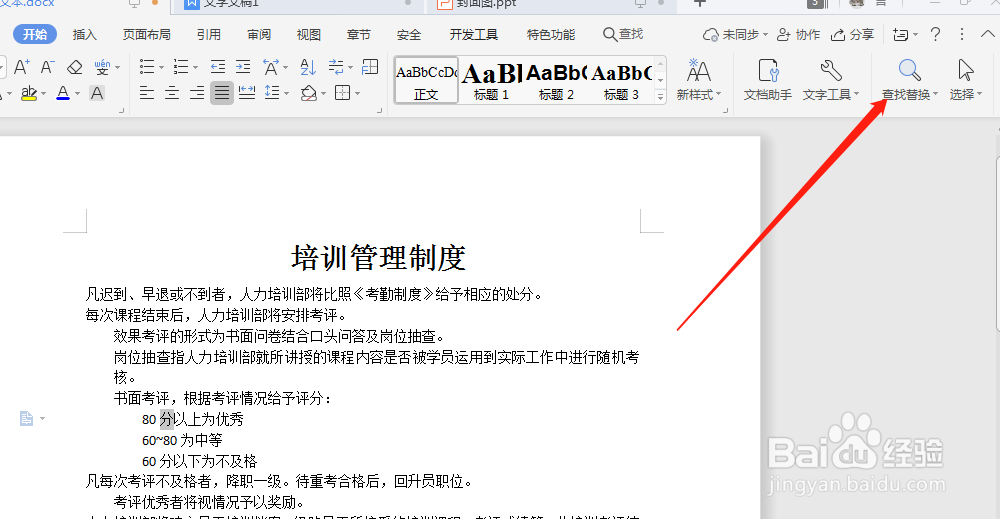Open help with the question mark icon
This screenshot has height=519, width=1000.
pos(936,34)
